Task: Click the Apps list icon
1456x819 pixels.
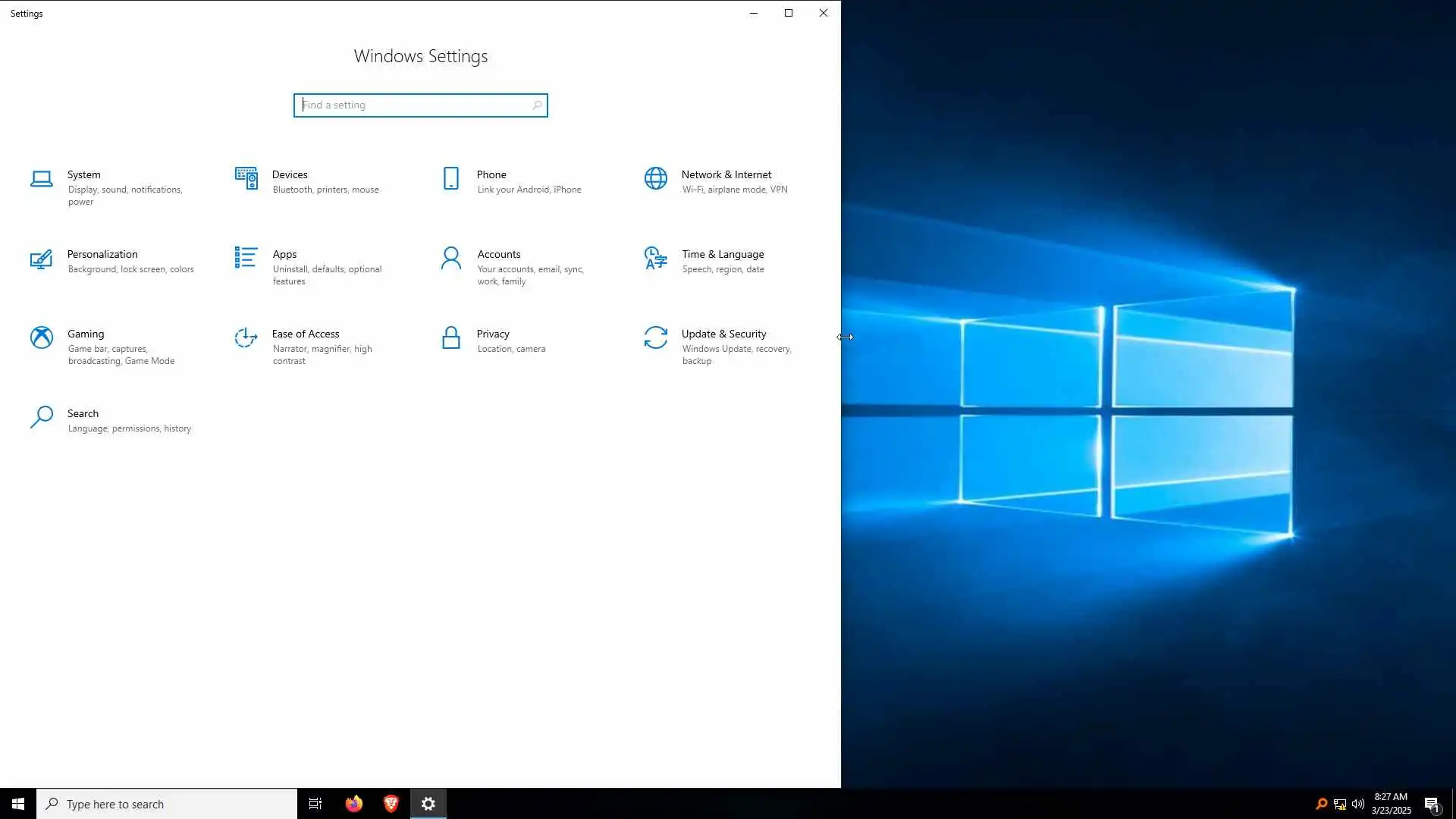Action: (246, 258)
